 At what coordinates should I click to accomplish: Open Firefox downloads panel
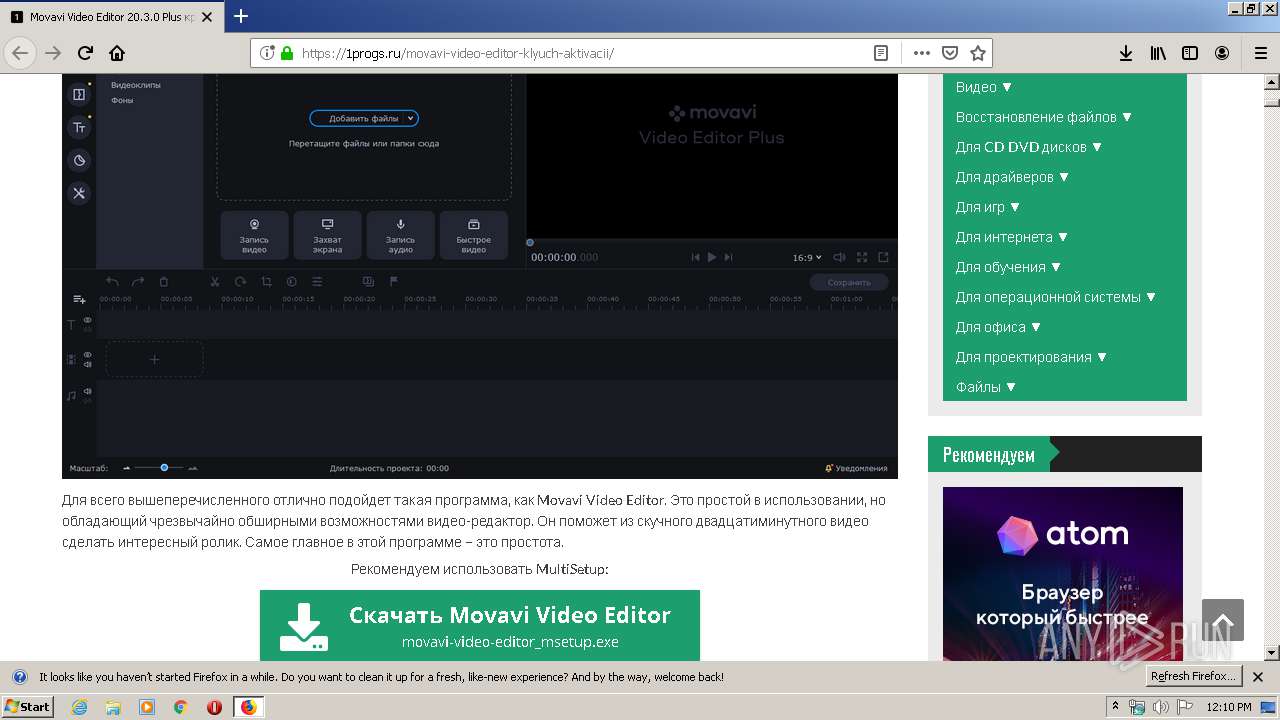point(1126,53)
